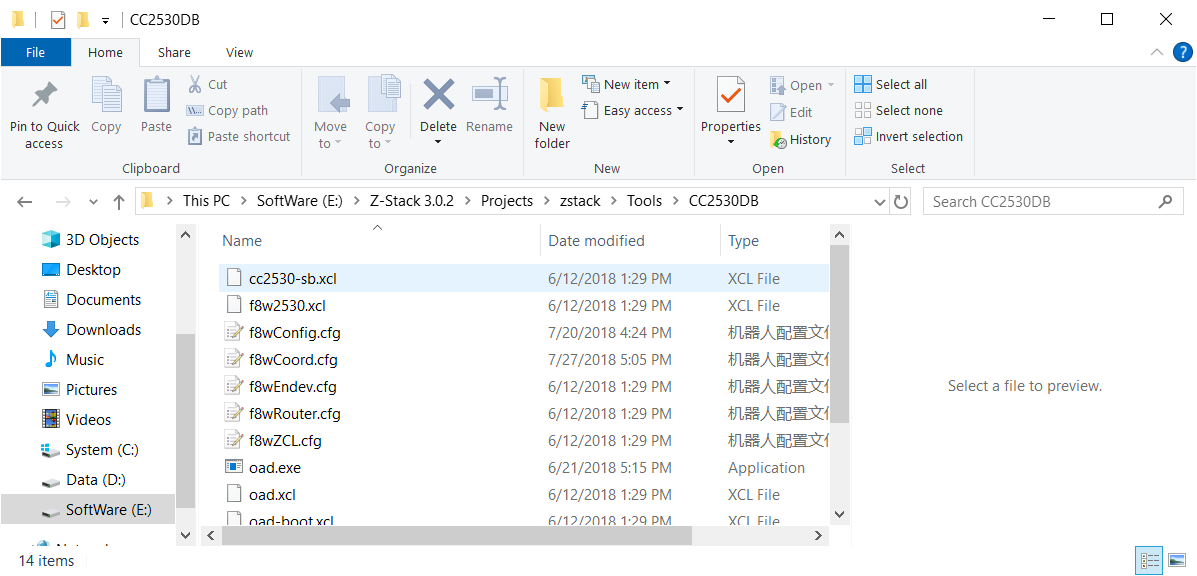Go Up one folder level arrow
Viewport: 1197px width, 576px height.
[x=119, y=202]
